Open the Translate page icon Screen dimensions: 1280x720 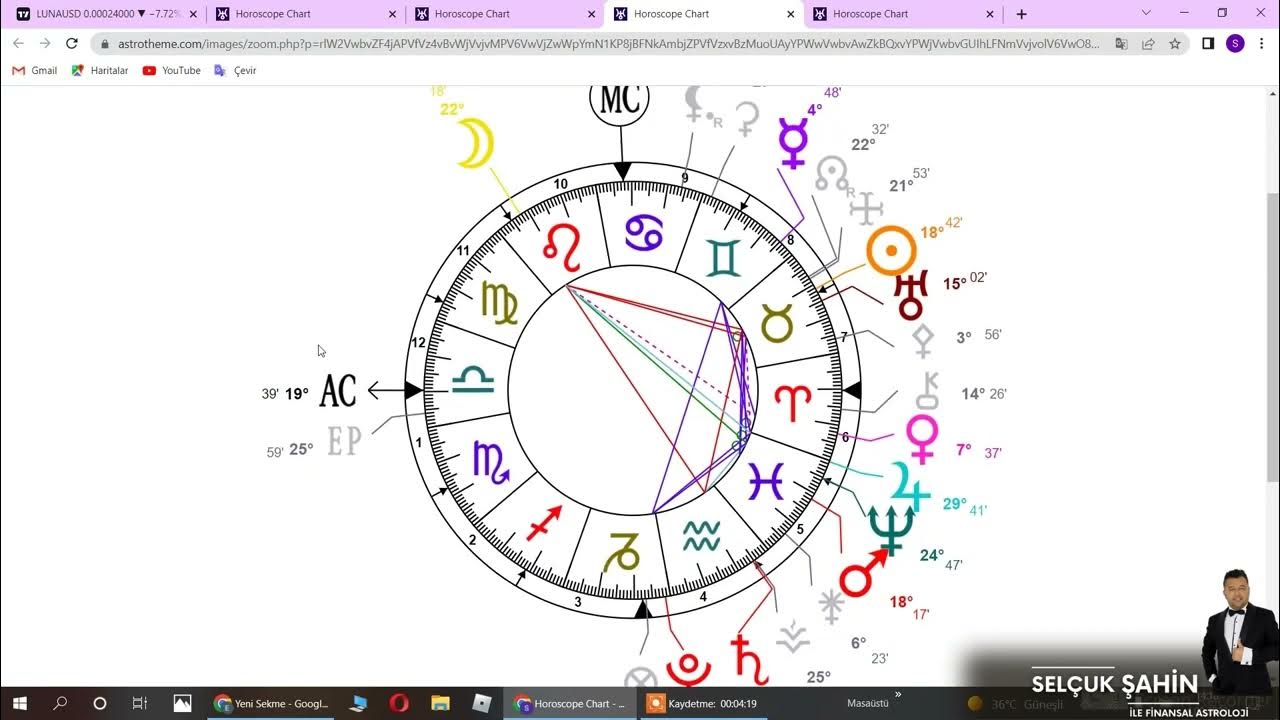coord(1121,44)
